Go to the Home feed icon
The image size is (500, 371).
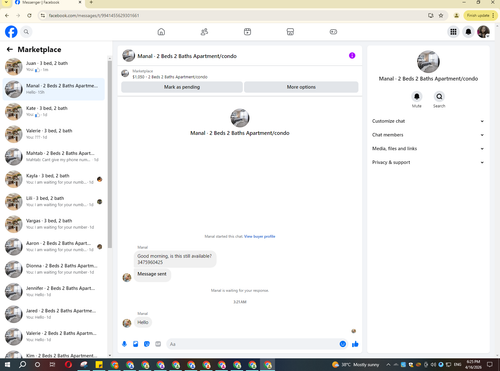pyautogui.click(x=161, y=32)
